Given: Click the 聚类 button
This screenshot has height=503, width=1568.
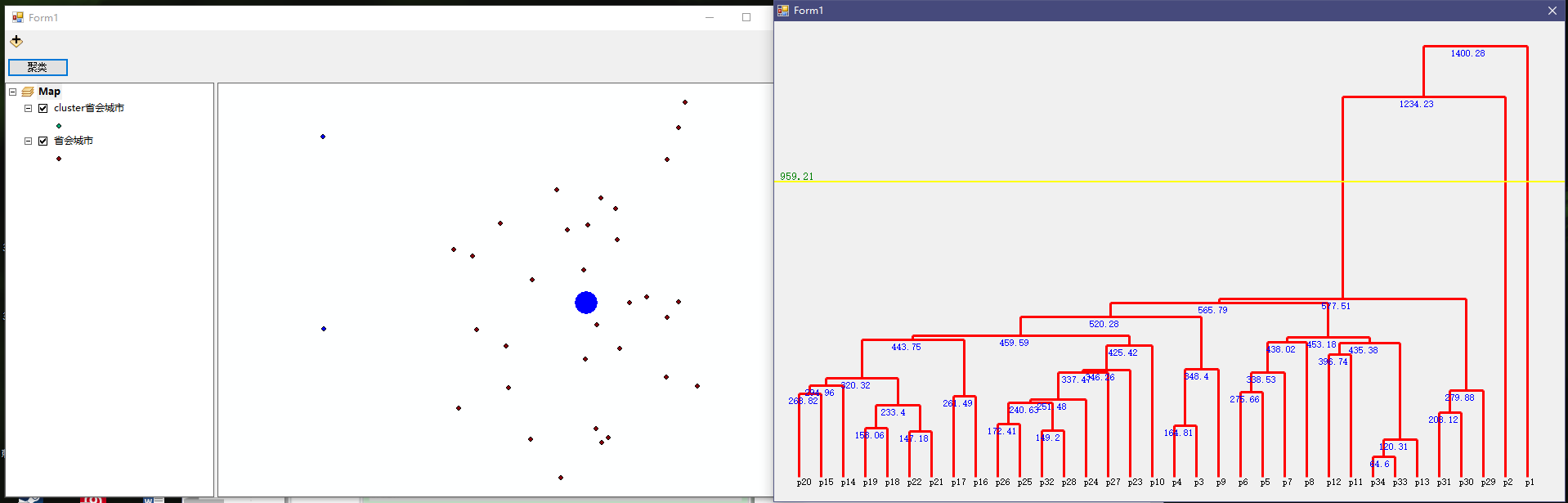Looking at the screenshot, I should tap(38, 67).
